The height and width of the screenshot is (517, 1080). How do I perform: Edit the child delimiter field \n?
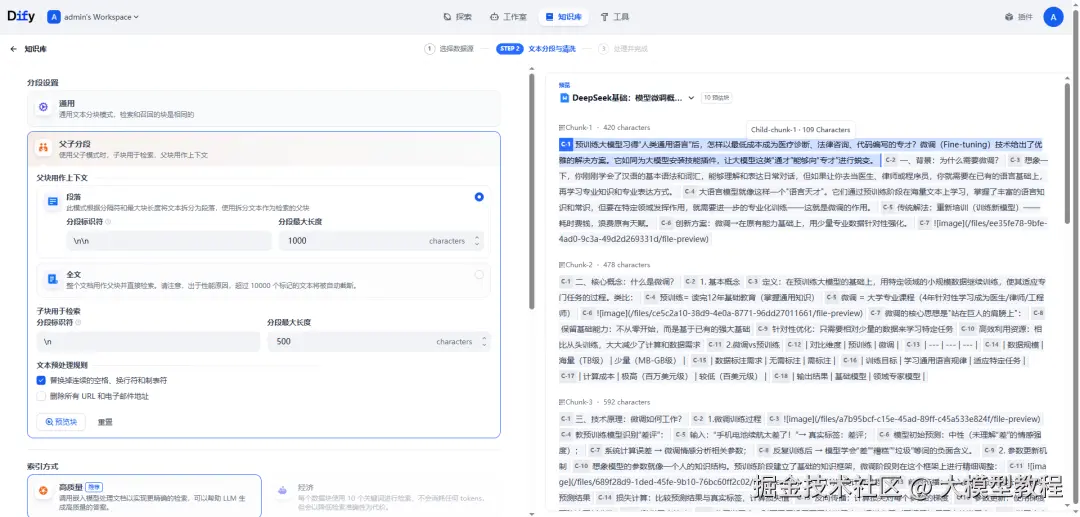pos(148,341)
